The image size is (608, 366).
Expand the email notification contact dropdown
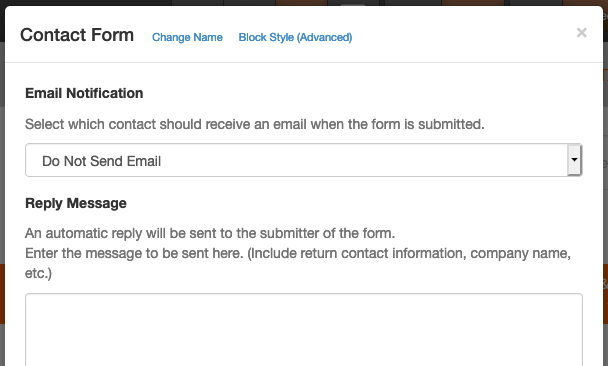pyautogui.click(x=304, y=160)
